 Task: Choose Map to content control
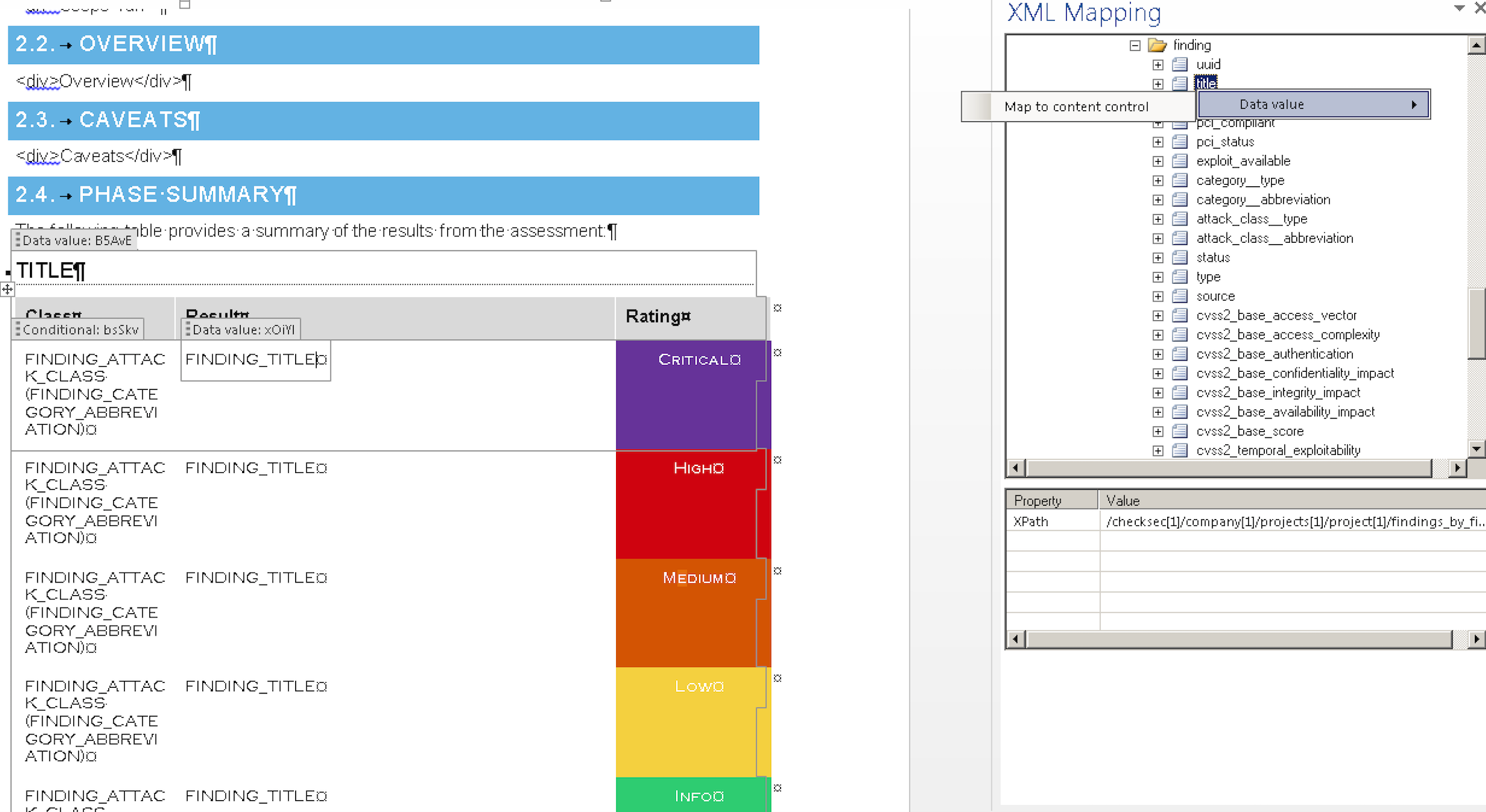click(1076, 107)
